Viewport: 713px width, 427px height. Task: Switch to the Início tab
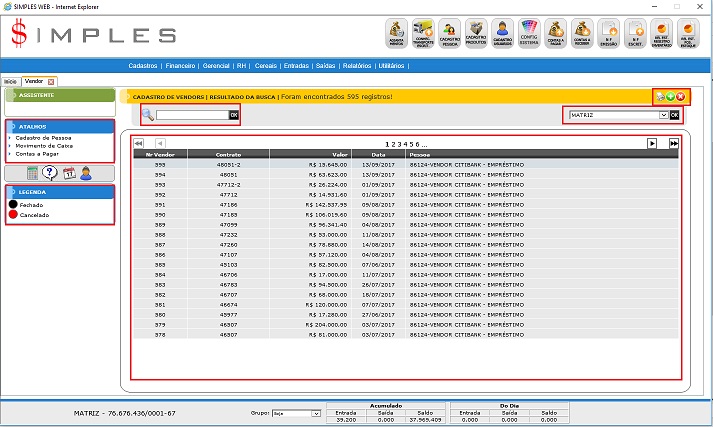[10, 80]
